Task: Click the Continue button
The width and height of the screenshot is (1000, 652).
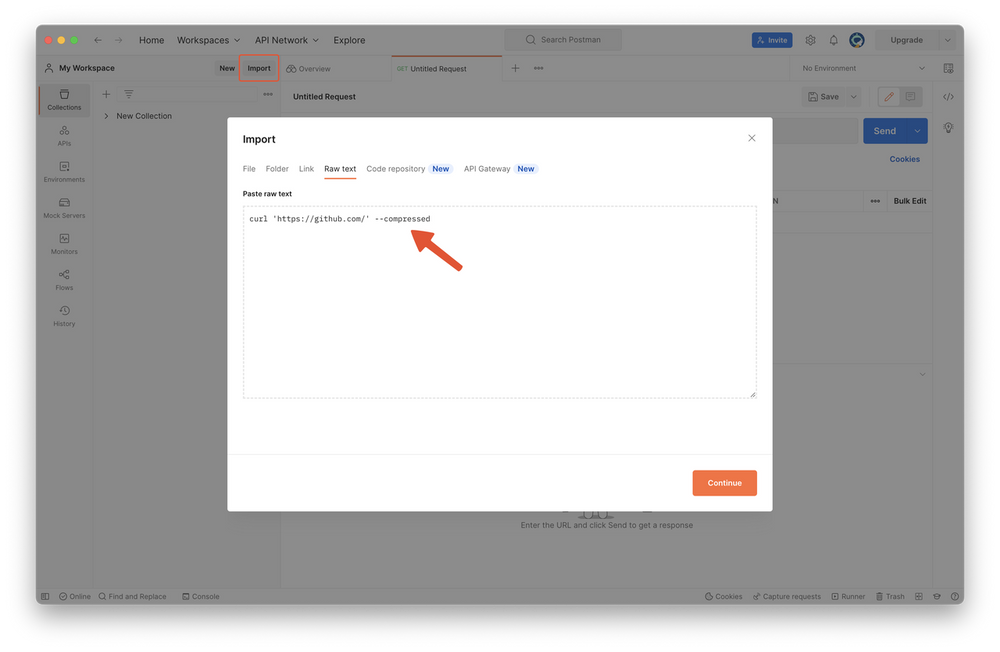Action: click(724, 483)
